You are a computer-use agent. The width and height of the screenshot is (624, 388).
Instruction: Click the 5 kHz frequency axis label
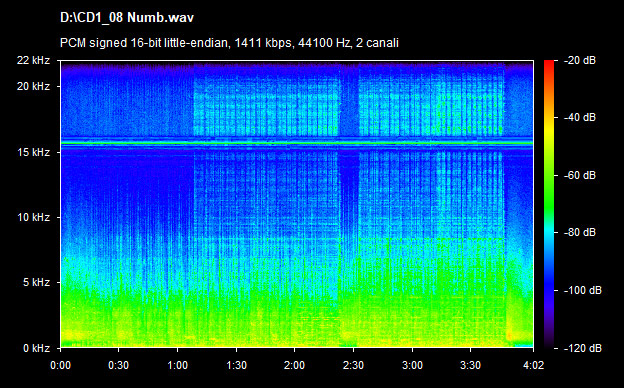(36, 283)
